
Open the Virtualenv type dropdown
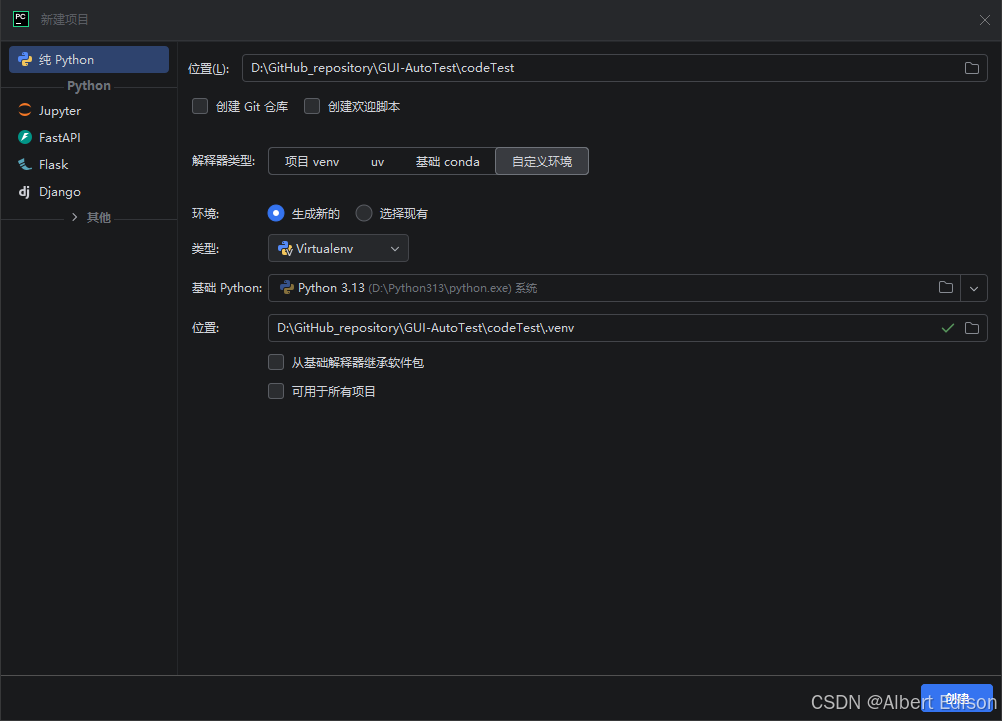click(x=338, y=249)
